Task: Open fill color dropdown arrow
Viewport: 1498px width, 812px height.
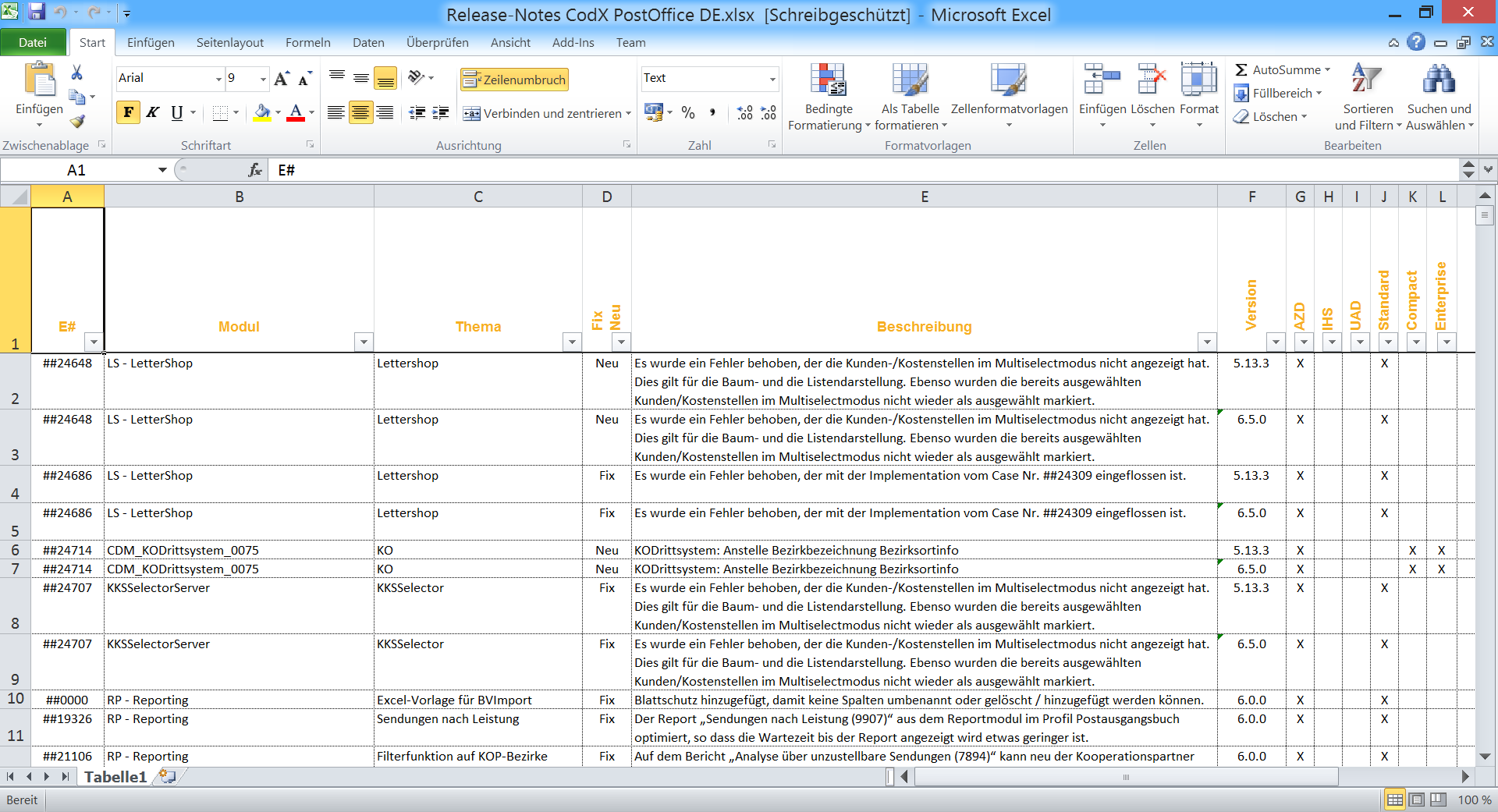Action: point(278,113)
